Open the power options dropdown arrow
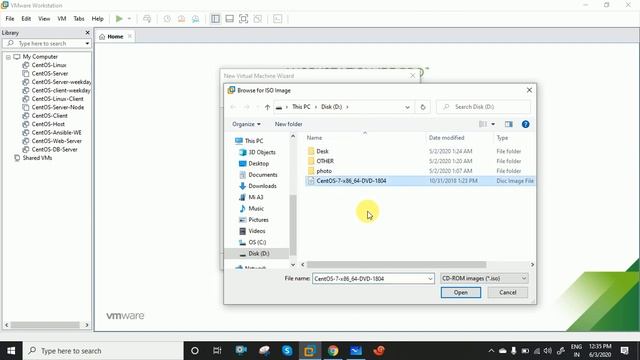 (x=129, y=19)
